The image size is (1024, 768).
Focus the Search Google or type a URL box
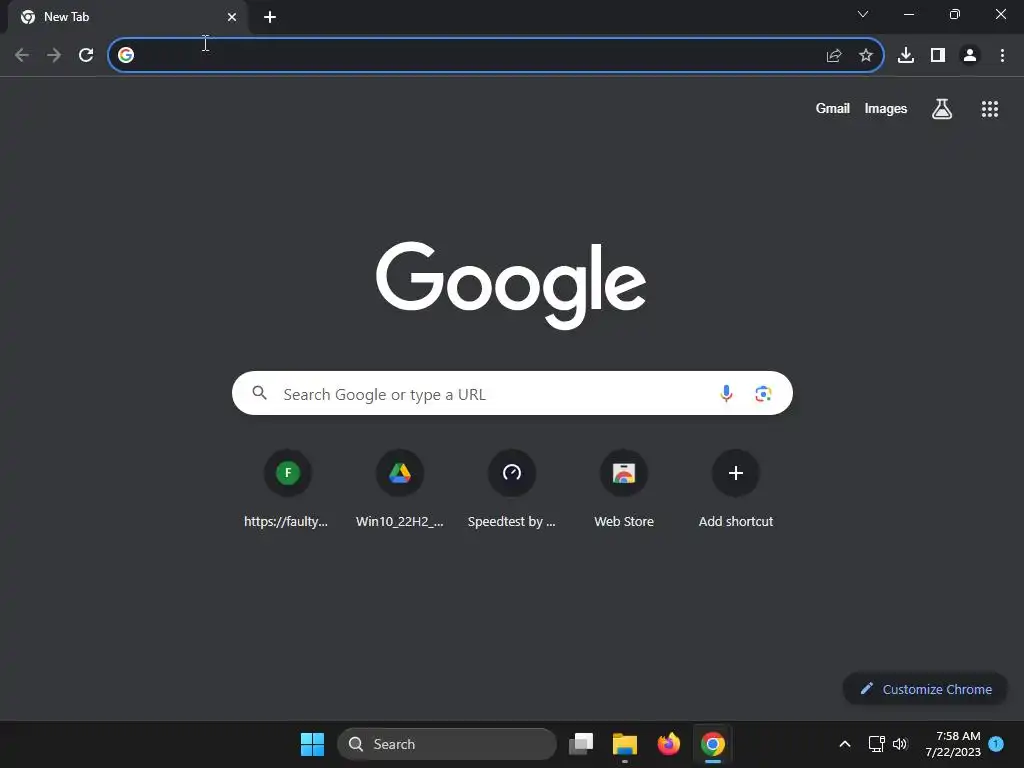pyautogui.click(x=512, y=393)
